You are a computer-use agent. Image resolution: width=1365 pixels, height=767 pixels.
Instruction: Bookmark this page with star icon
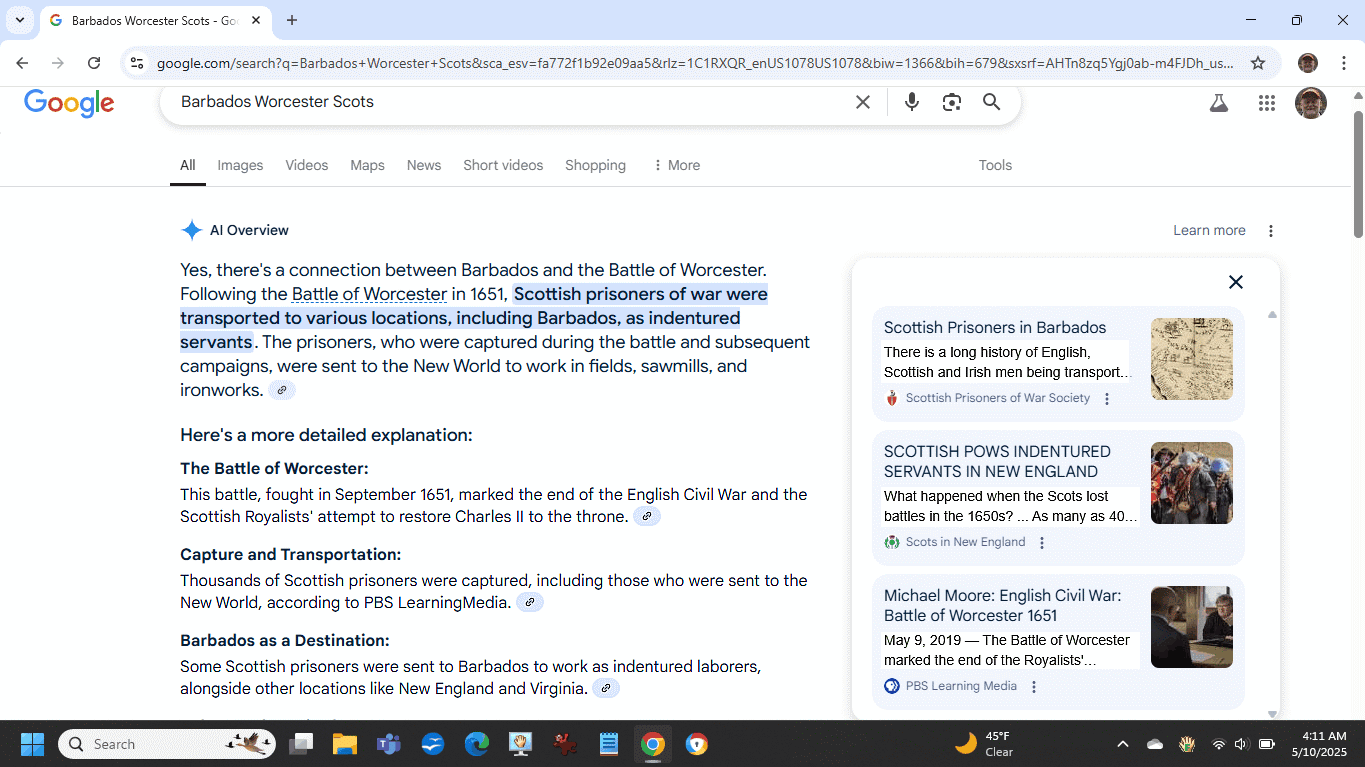[x=1258, y=63]
